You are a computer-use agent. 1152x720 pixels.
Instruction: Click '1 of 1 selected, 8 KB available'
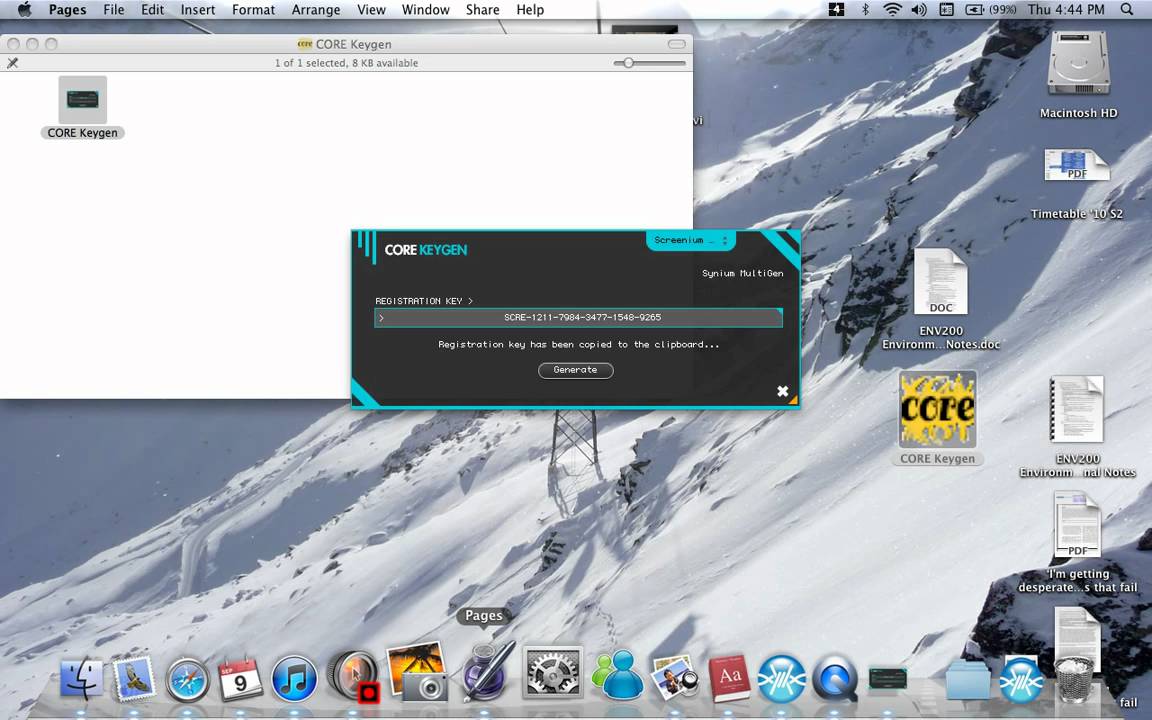point(346,63)
